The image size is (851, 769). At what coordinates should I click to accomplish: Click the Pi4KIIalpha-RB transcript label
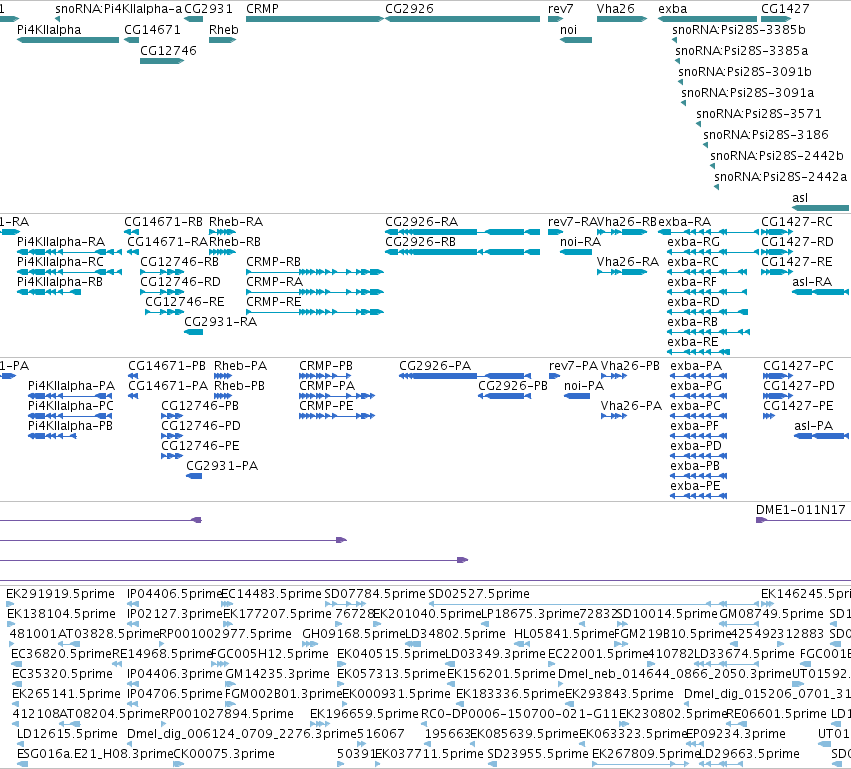(x=60, y=282)
